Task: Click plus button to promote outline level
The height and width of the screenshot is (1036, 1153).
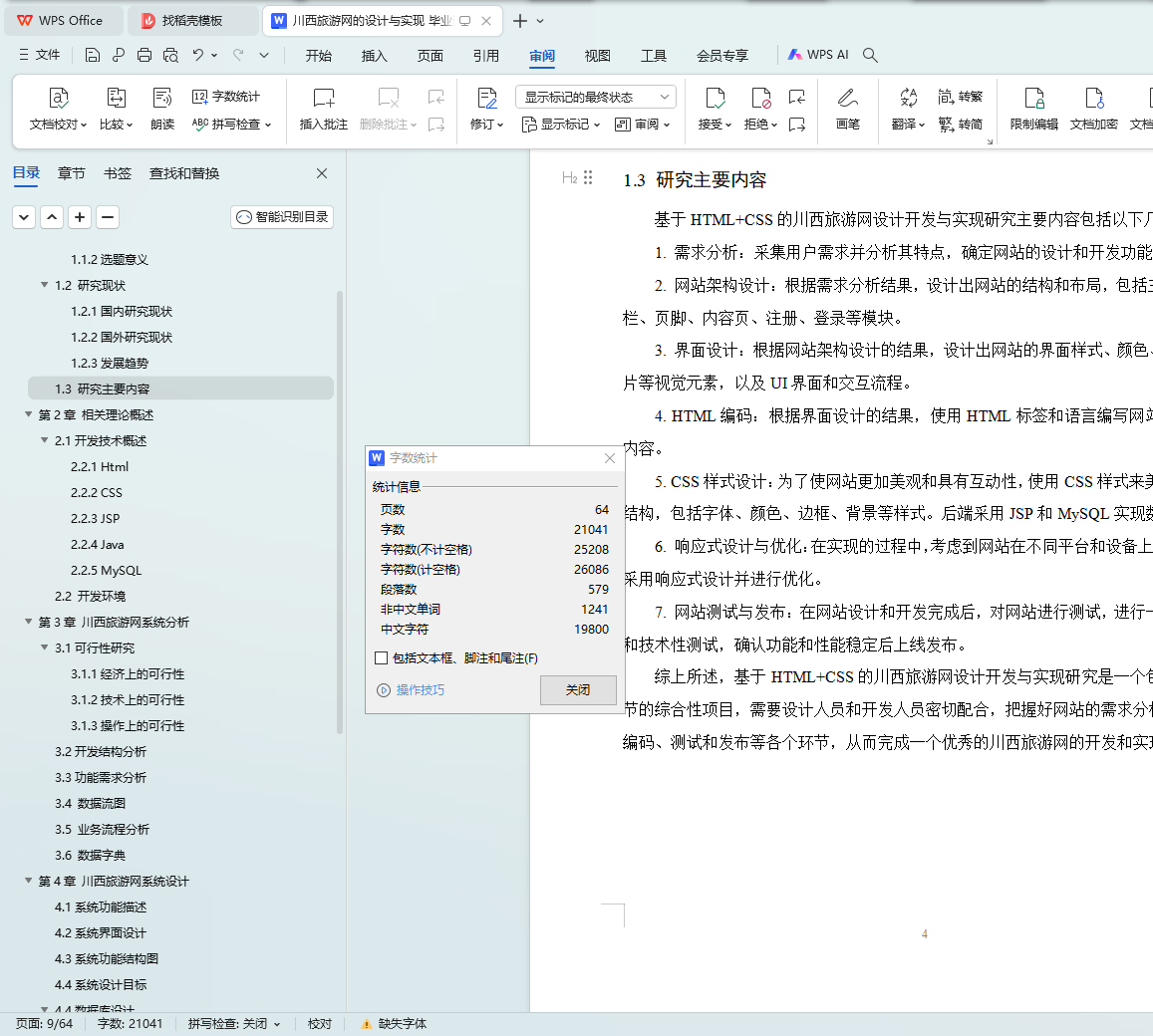Action: click(x=80, y=217)
